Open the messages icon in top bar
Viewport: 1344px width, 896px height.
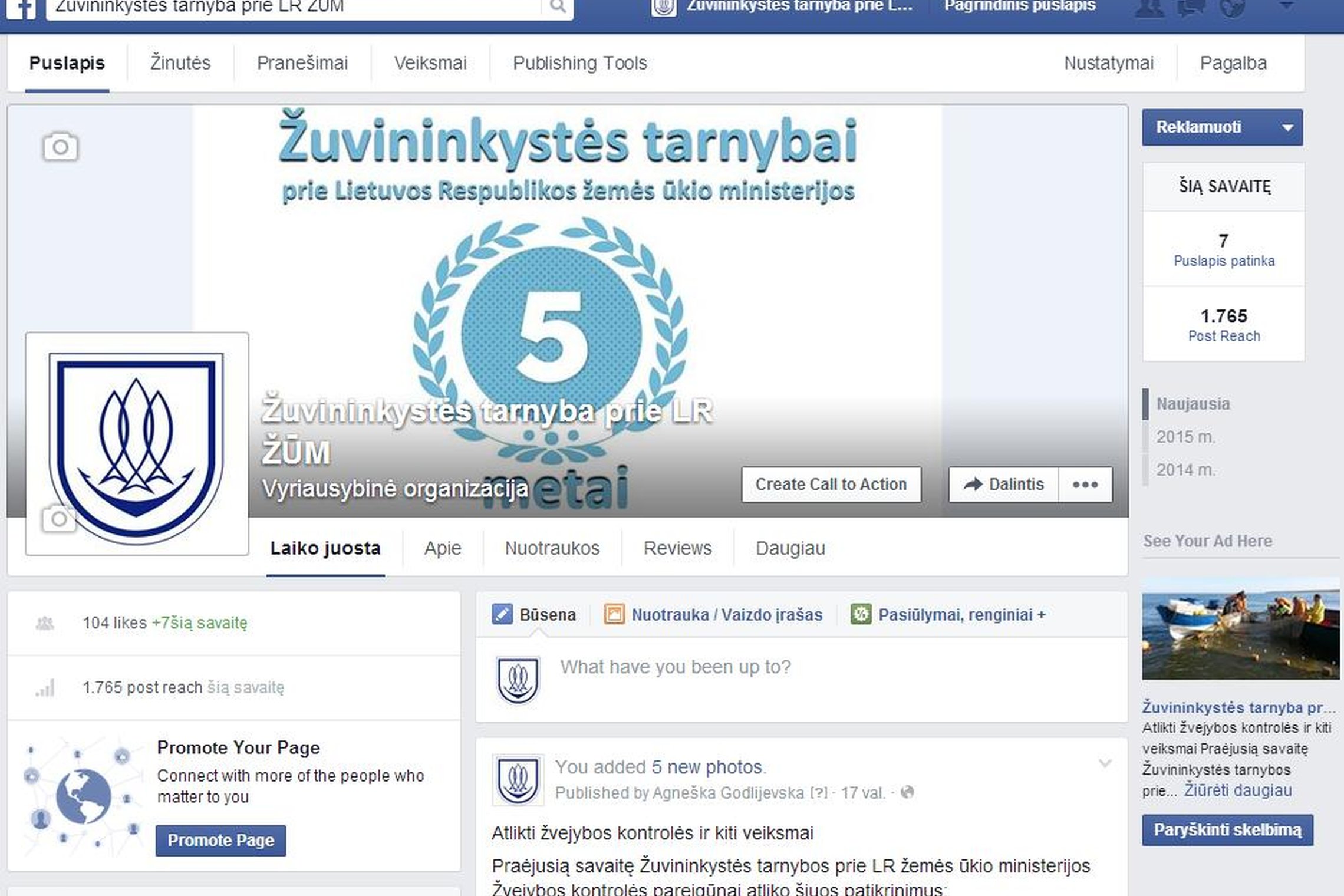1191,8
